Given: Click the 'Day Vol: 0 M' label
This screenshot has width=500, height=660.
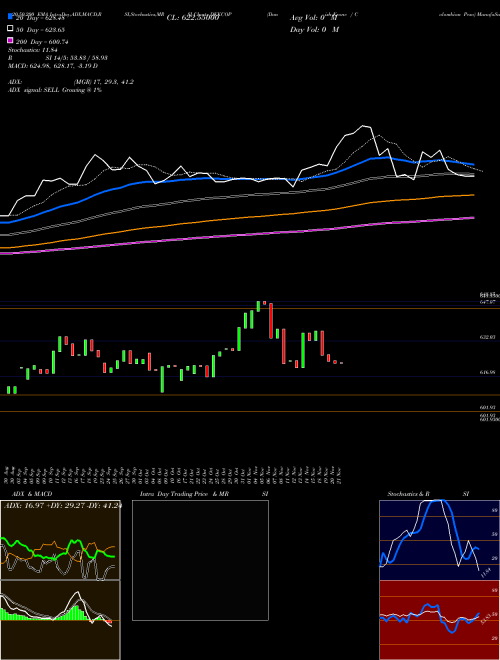Looking at the screenshot, I should point(314,29).
